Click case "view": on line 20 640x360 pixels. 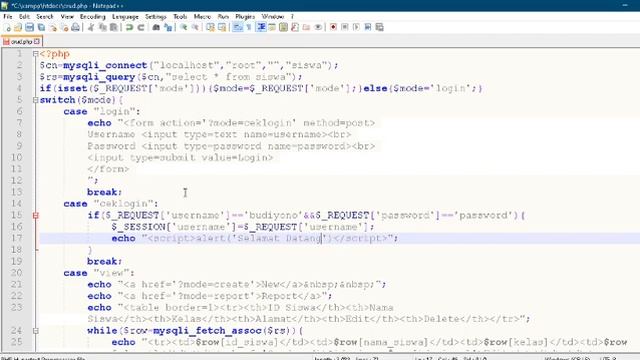(99, 273)
